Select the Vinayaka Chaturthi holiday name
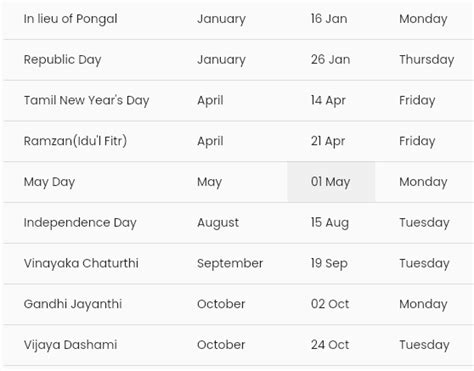Viewport: 474px width, 371px height. pos(81,263)
